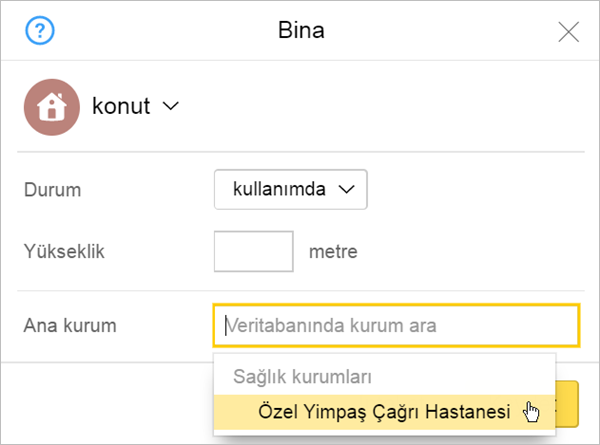Click the Ana kurum field label
Image resolution: width=600 pixels, height=445 pixels.
click(x=70, y=326)
